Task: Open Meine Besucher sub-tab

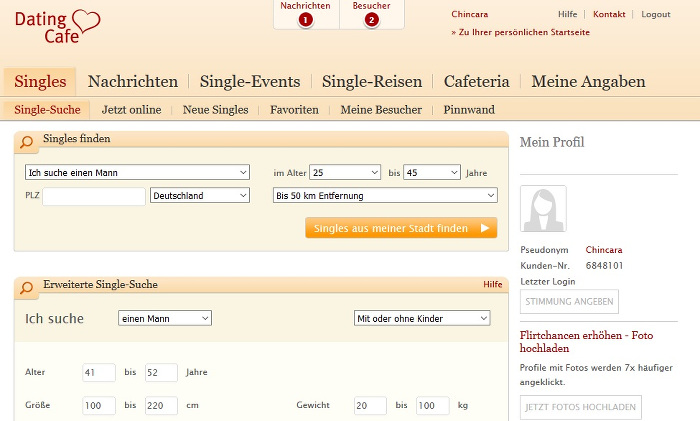Action: pos(381,110)
